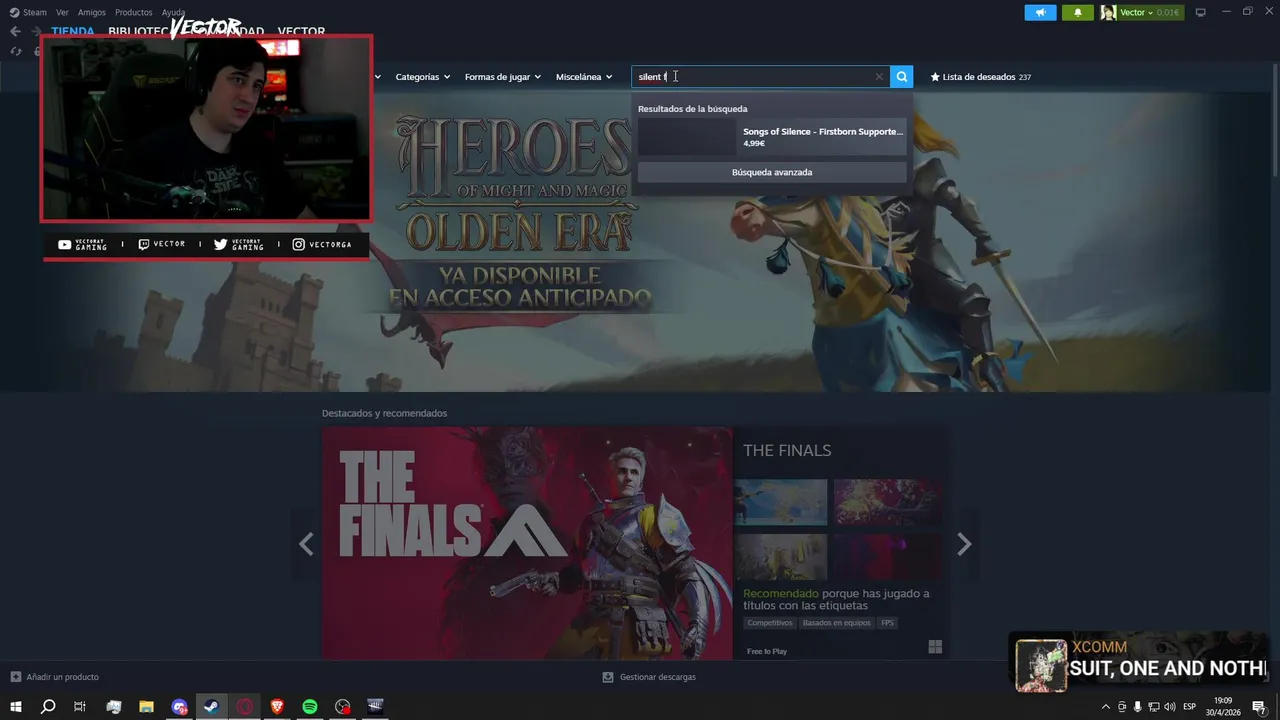This screenshot has height=720, width=1280.
Task: Click Añadir un producto
Action: [x=54, y=677]
